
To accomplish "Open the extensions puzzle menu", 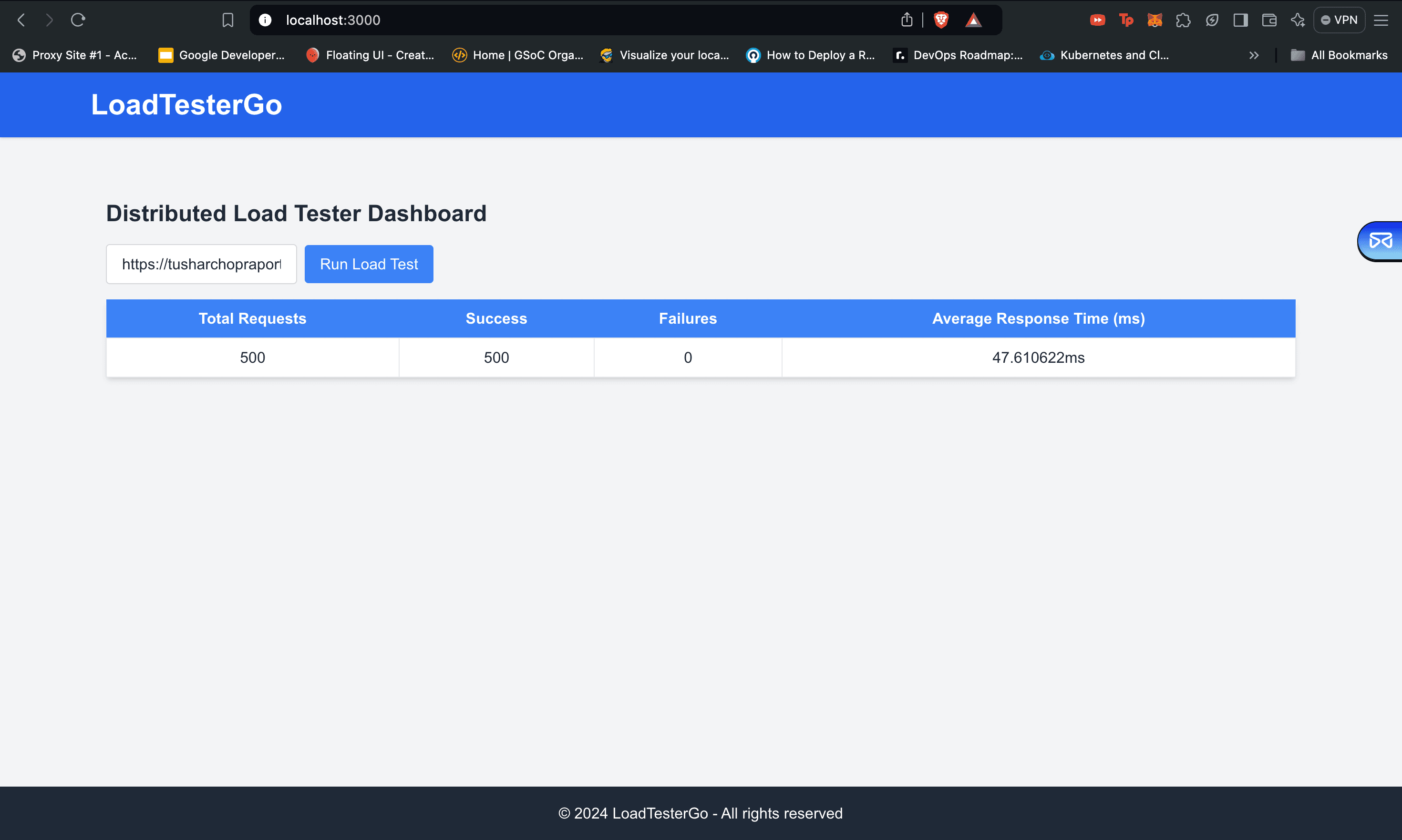I will [x=1183, y=20].
